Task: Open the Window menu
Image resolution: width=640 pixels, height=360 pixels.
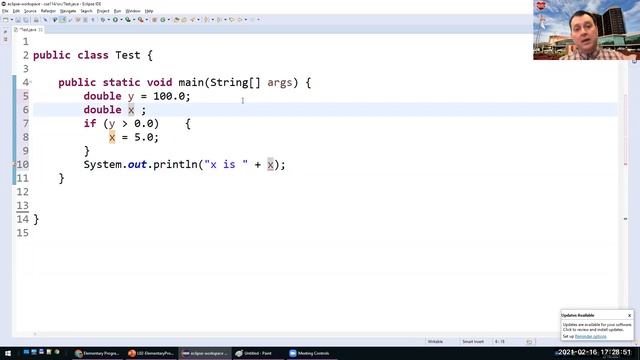Action: [133, 11]
